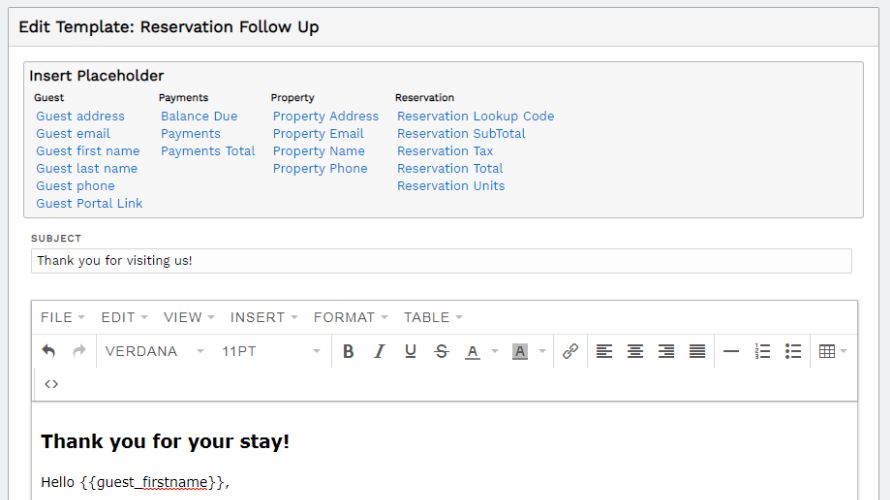Image resolution: width=890 pixels, height=500 pixels.
Task: Open the Insert menu
Action: point(264,317)
